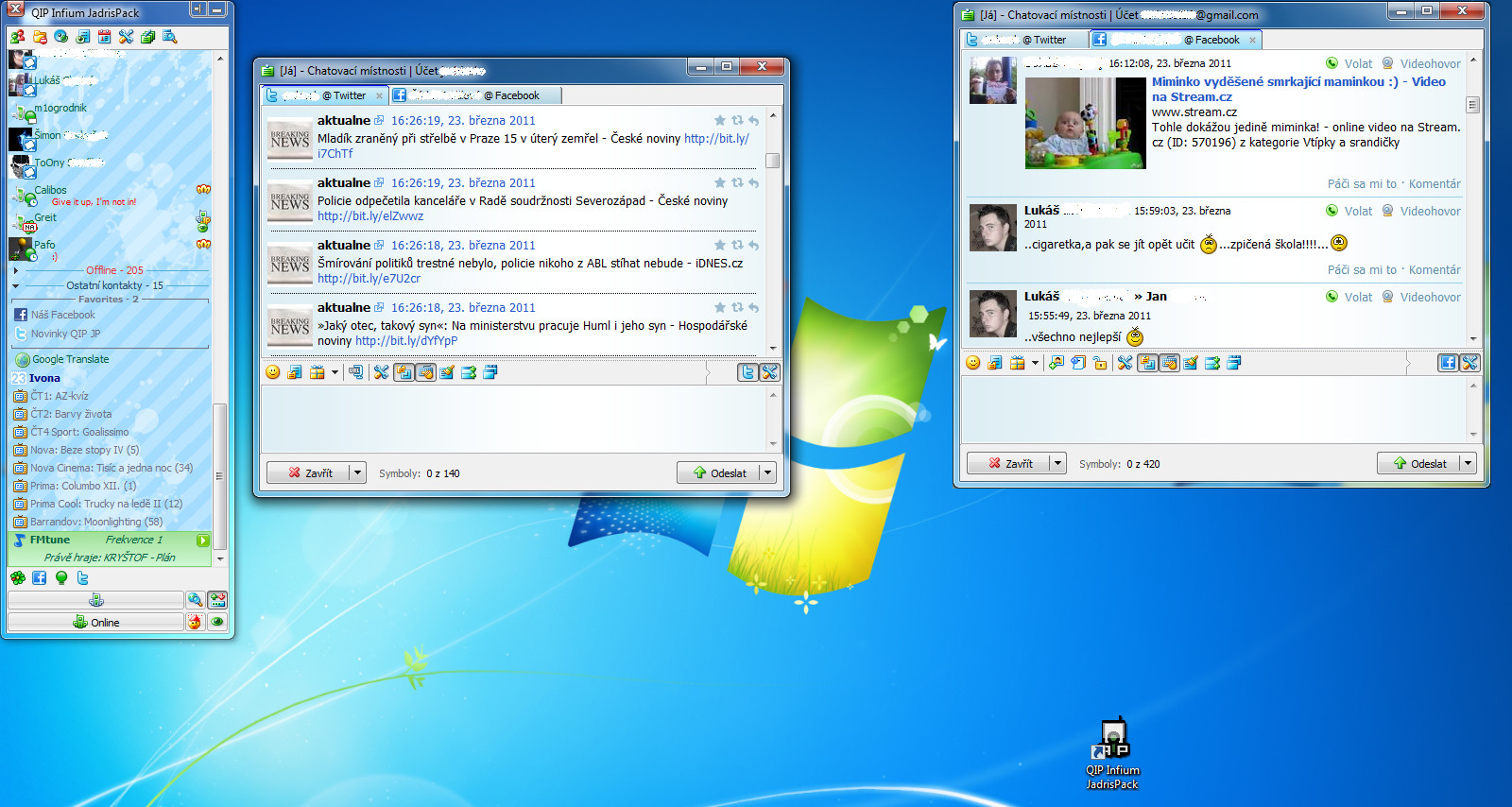Select @Twitter tab in left chat window
The height and width of the screenshot is (807, 1512).
(x=324, y=95)
